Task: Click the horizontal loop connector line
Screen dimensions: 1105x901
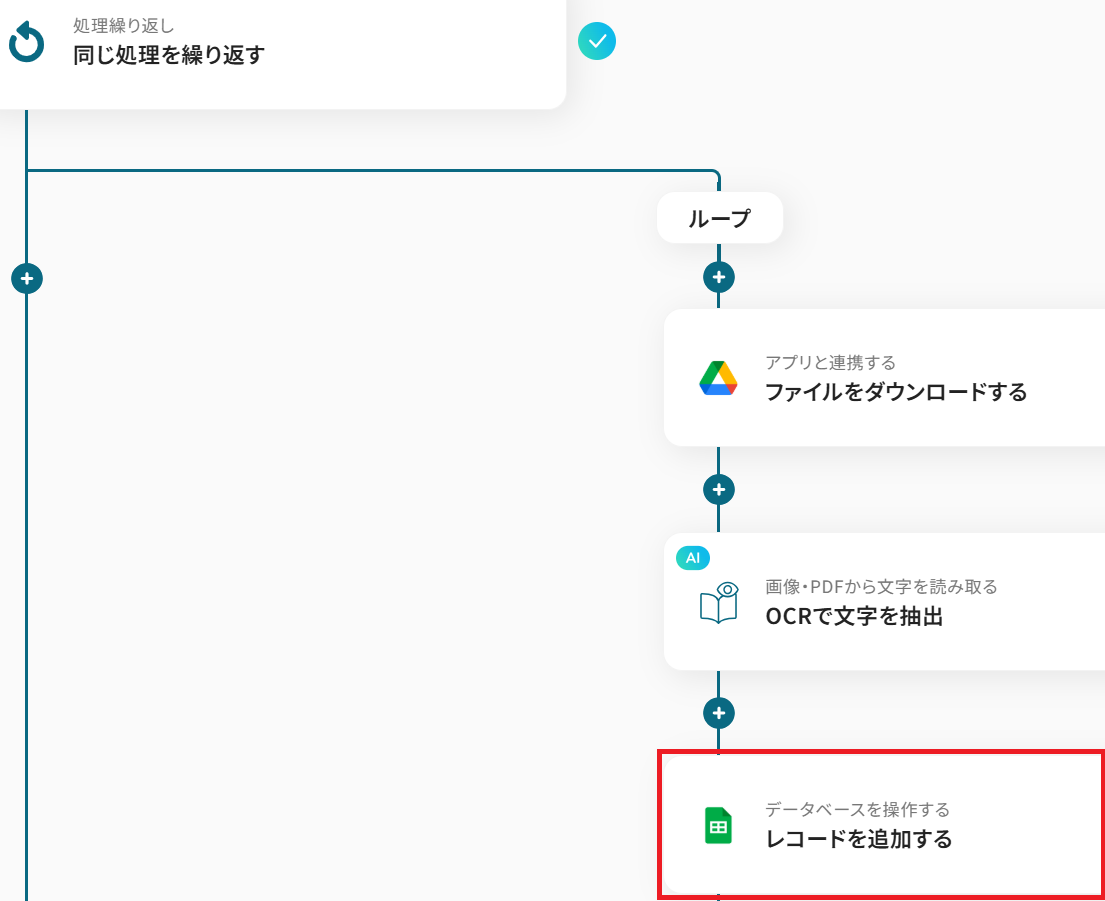Action: pos(370,170)
